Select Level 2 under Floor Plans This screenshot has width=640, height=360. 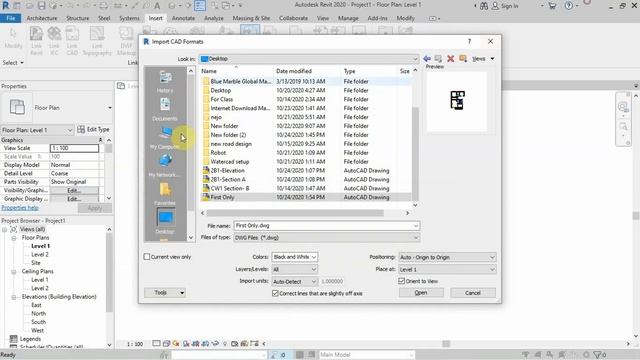click(40, 254)
